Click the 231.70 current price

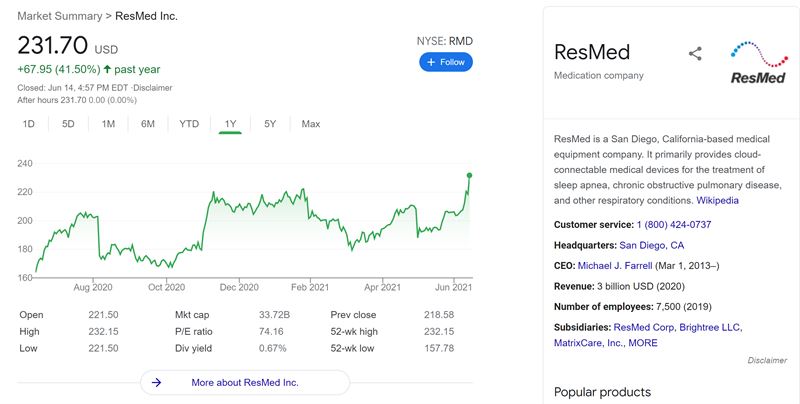point(53,45)
